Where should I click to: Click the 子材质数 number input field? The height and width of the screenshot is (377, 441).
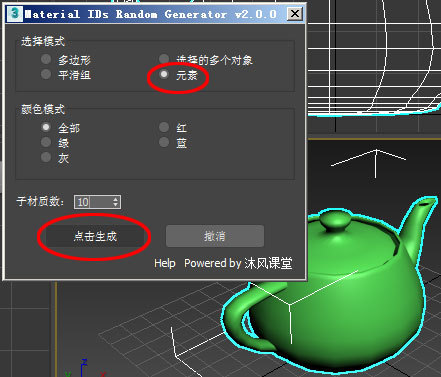[x=93, y=202]
